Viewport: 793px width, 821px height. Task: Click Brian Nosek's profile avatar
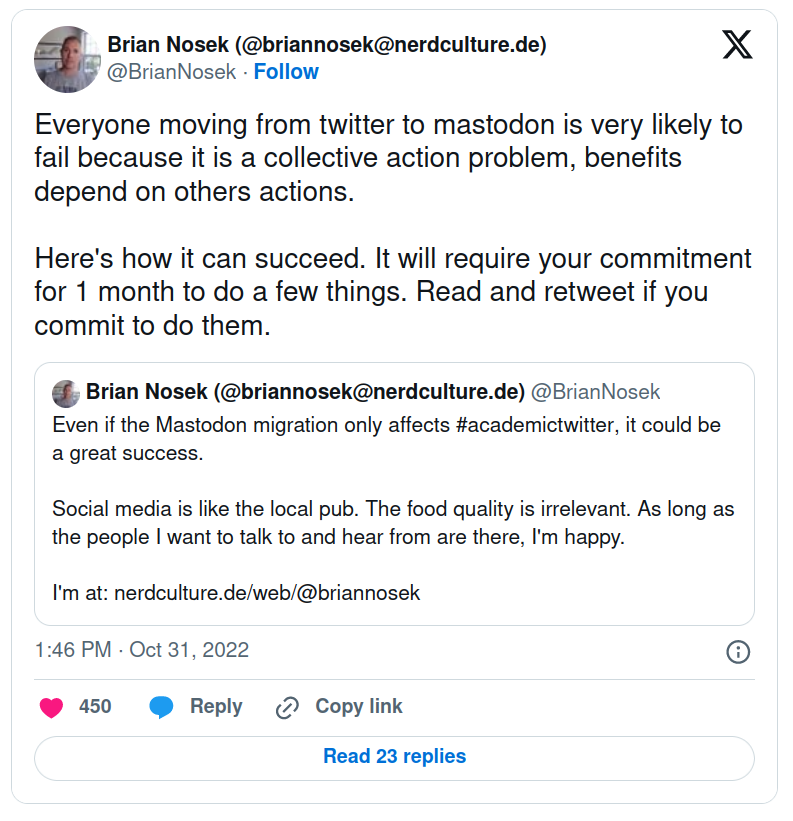point(67,59)
